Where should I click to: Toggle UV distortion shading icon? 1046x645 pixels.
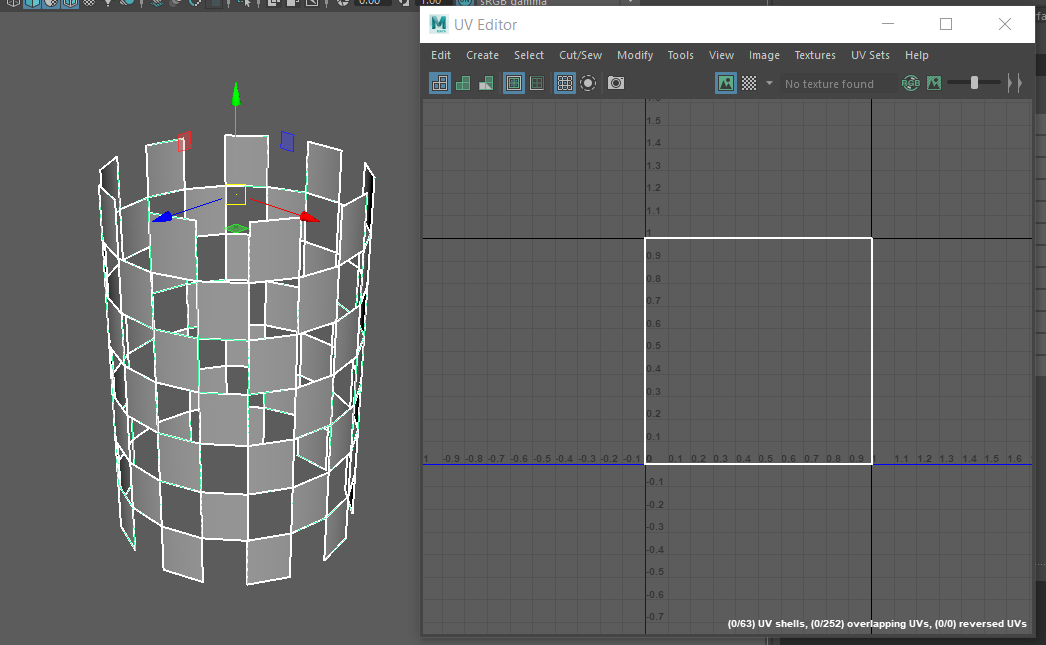point(486,83)
